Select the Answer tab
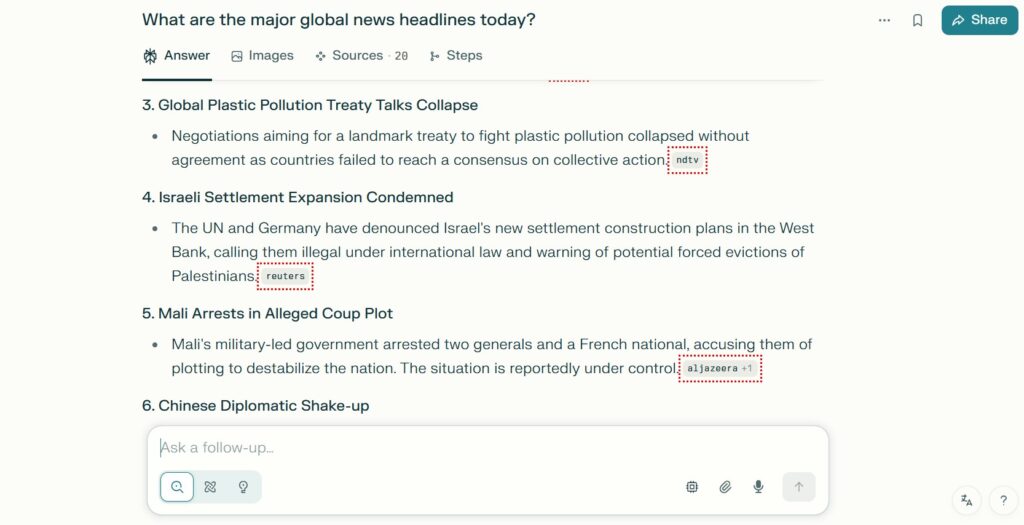Viewport: 1024px width, 525px height. point(176,56)
